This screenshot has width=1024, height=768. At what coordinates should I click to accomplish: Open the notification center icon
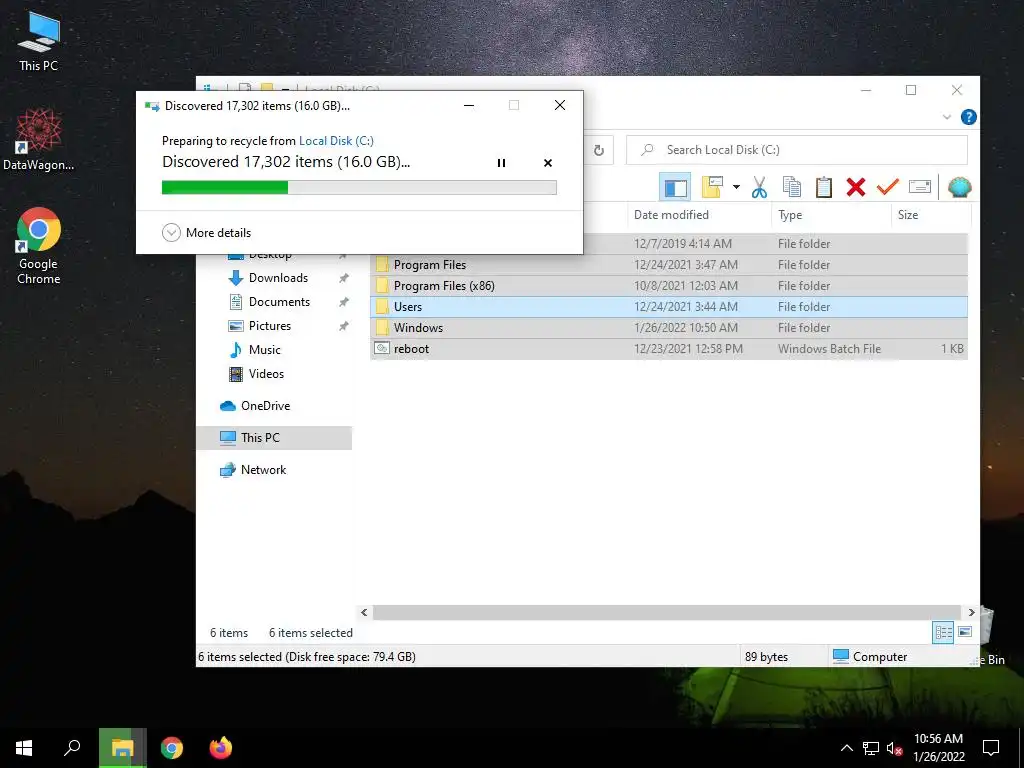click(x=991, y=748)
